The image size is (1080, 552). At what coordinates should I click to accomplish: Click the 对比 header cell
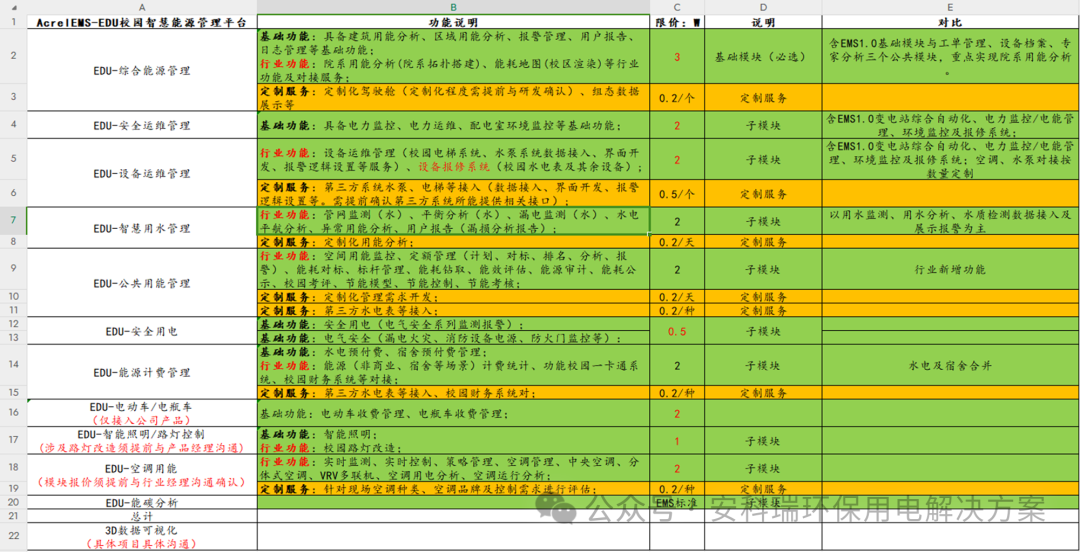(950, 22)
